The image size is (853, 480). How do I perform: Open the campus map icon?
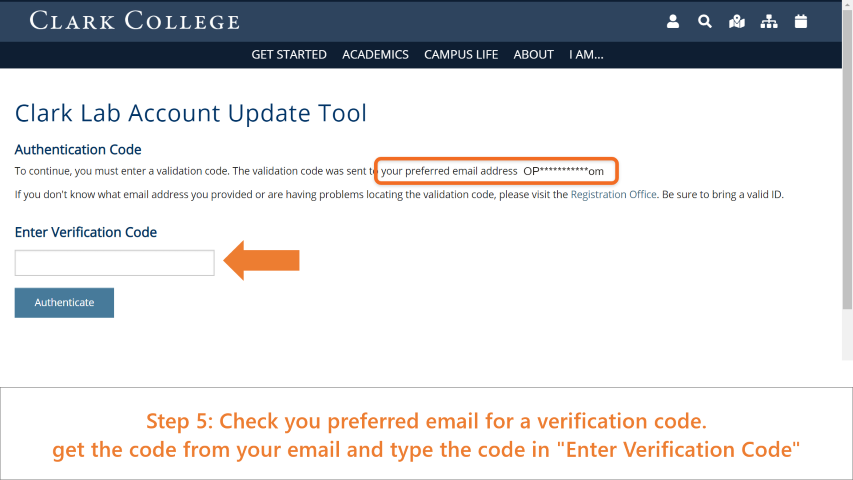(737, 22)
